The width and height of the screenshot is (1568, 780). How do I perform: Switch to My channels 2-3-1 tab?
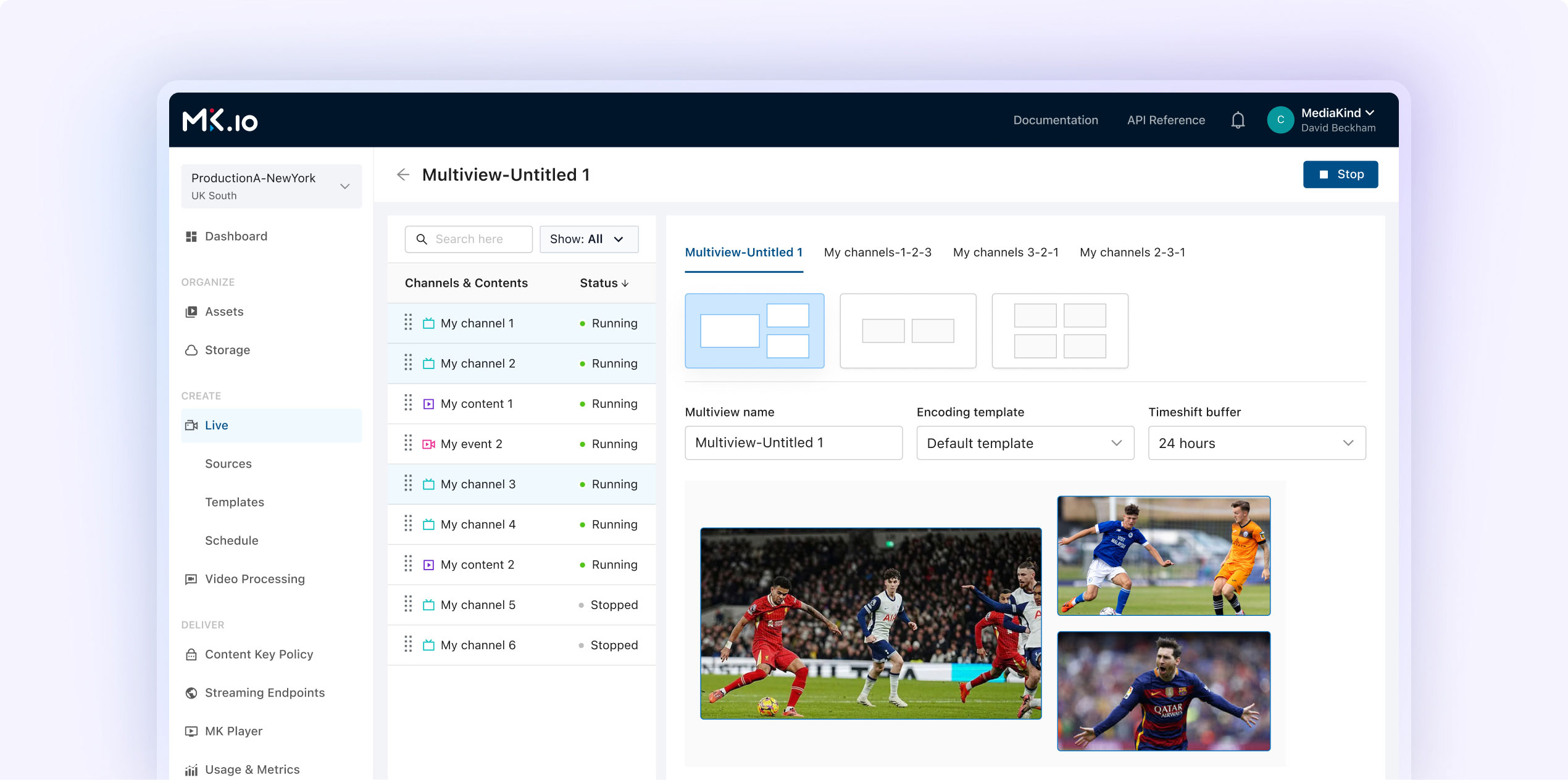tap(1132, 252)
